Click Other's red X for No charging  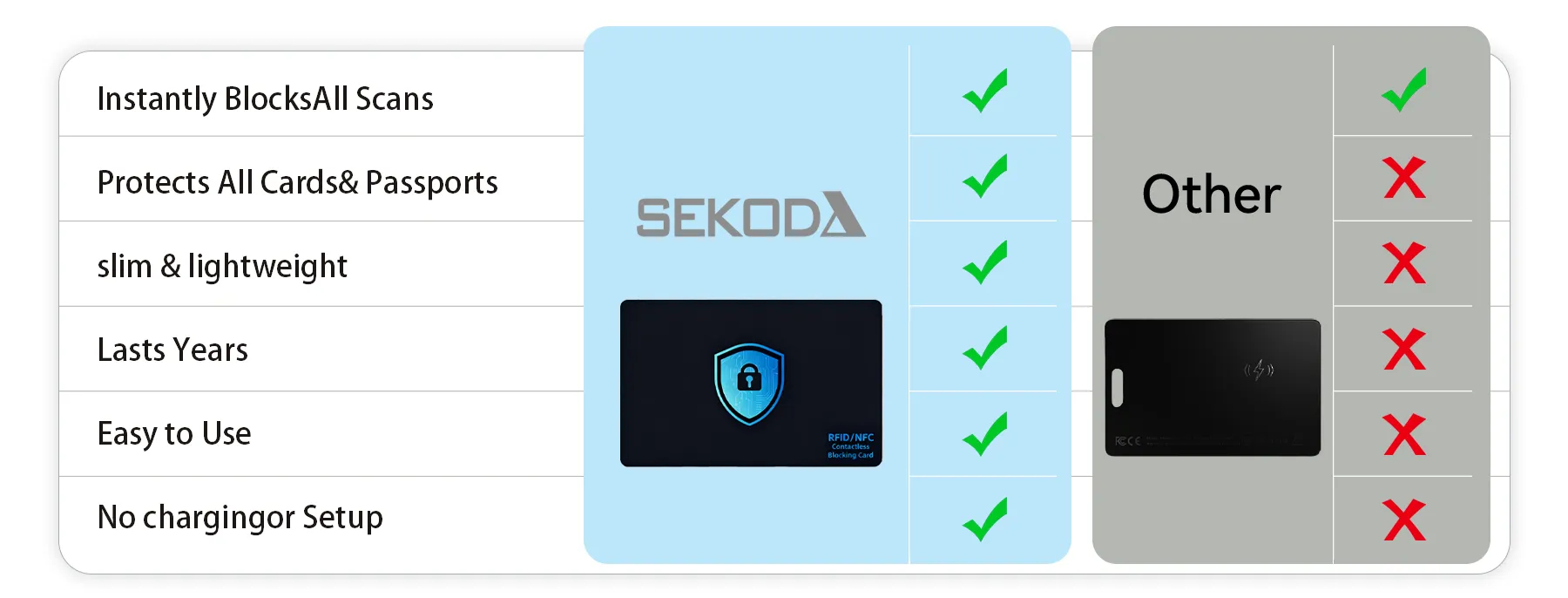[x=1404, y=520]
